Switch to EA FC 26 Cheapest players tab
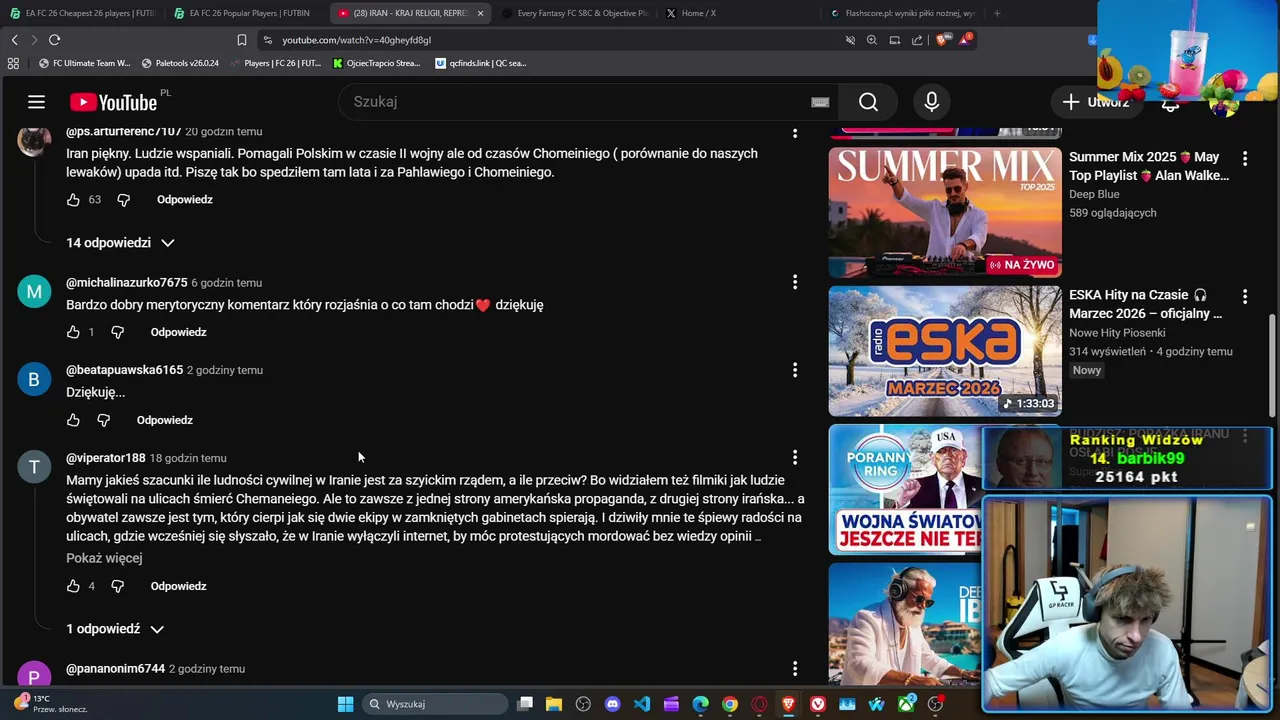 click(x=83, y=13)
